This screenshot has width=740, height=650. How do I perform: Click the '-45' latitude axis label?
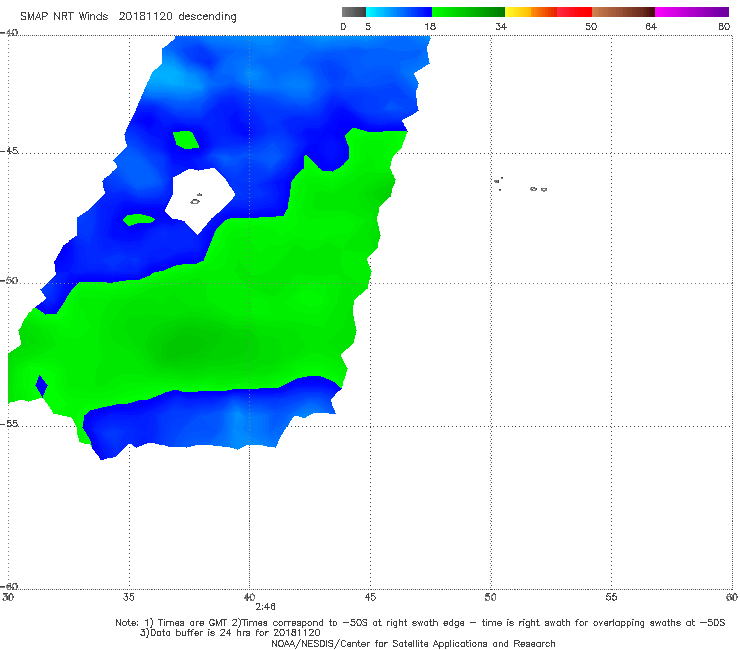coord(9,151)
